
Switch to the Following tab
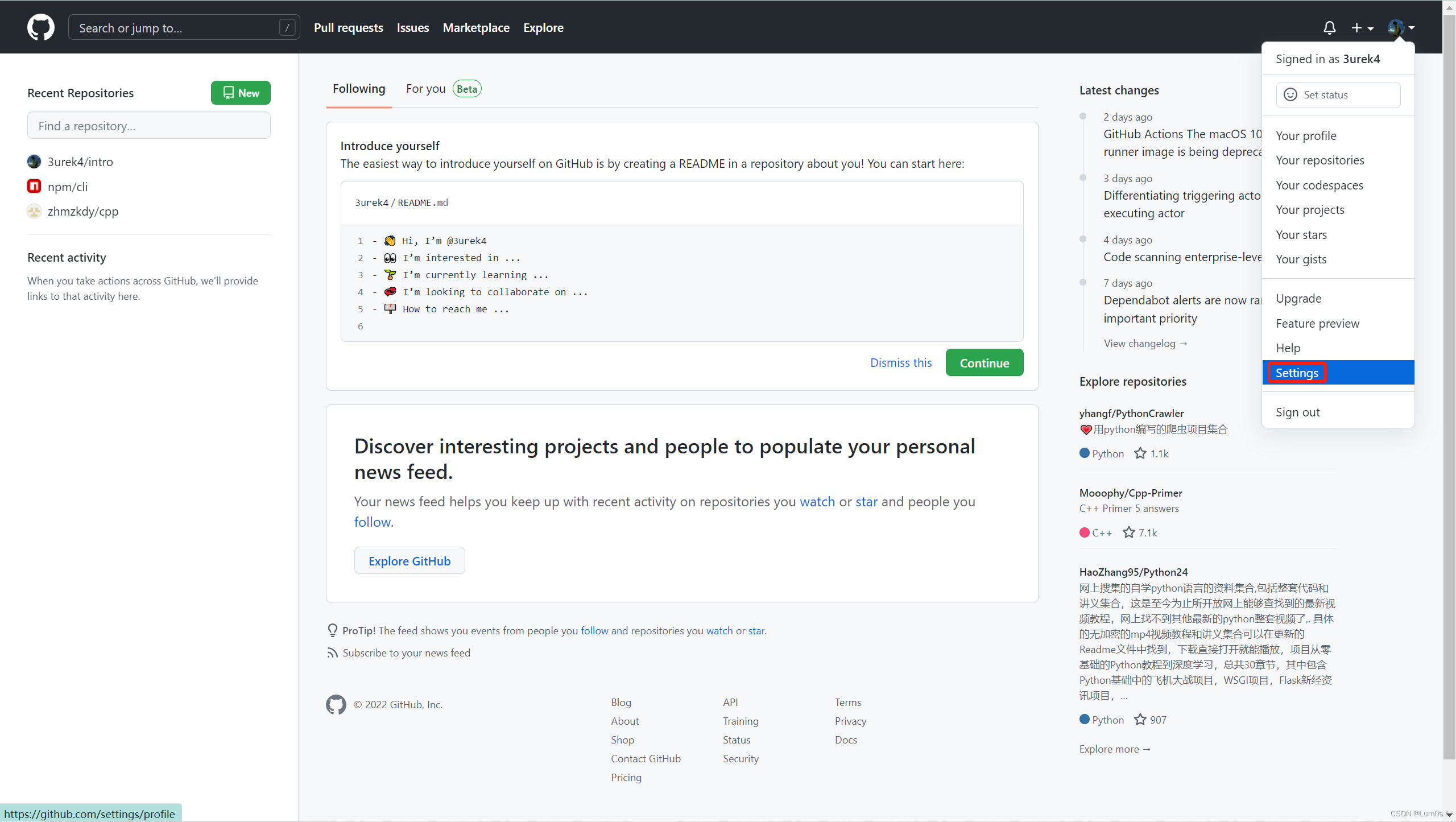359,89
